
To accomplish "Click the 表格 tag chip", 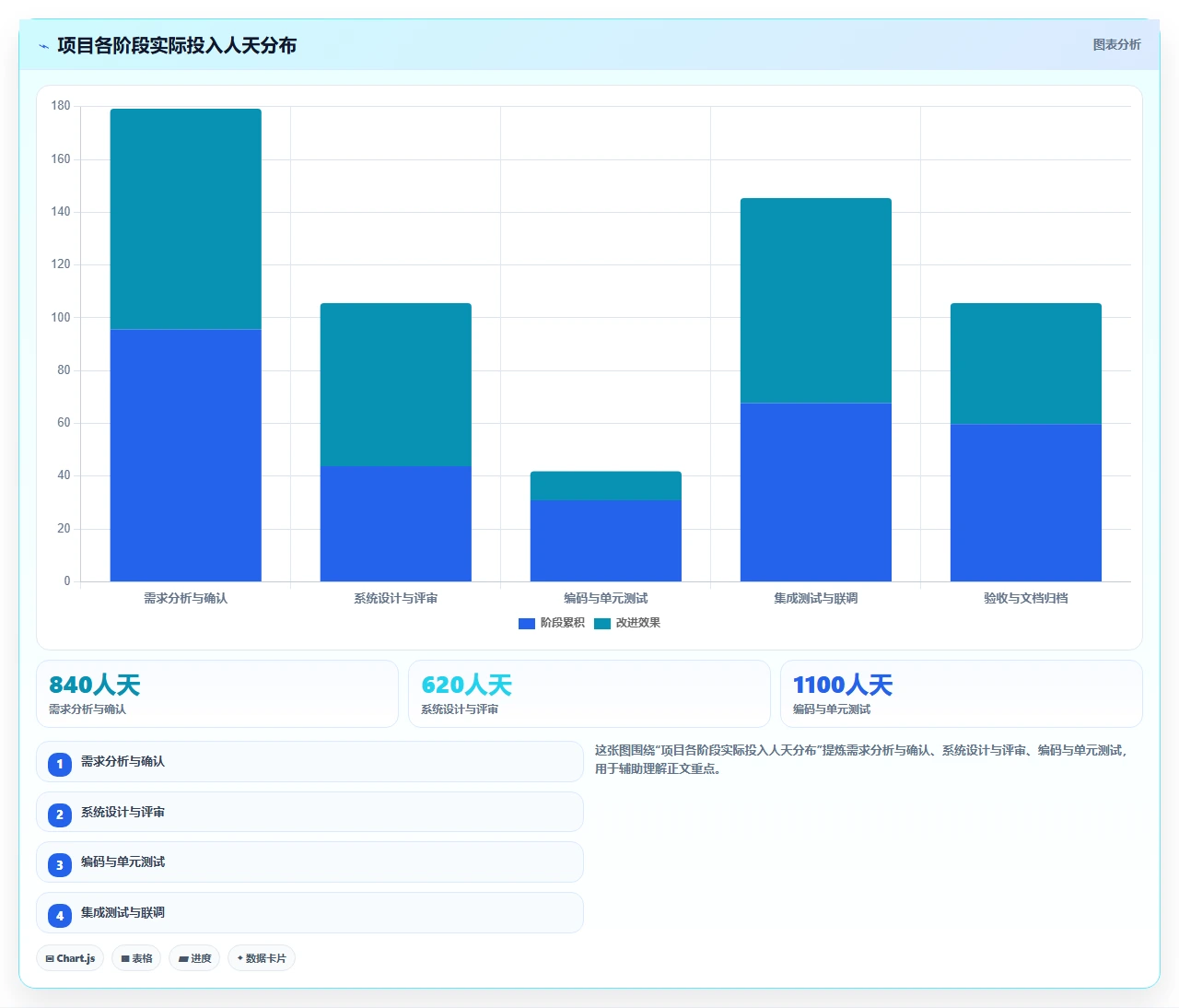I will [136, 958].
